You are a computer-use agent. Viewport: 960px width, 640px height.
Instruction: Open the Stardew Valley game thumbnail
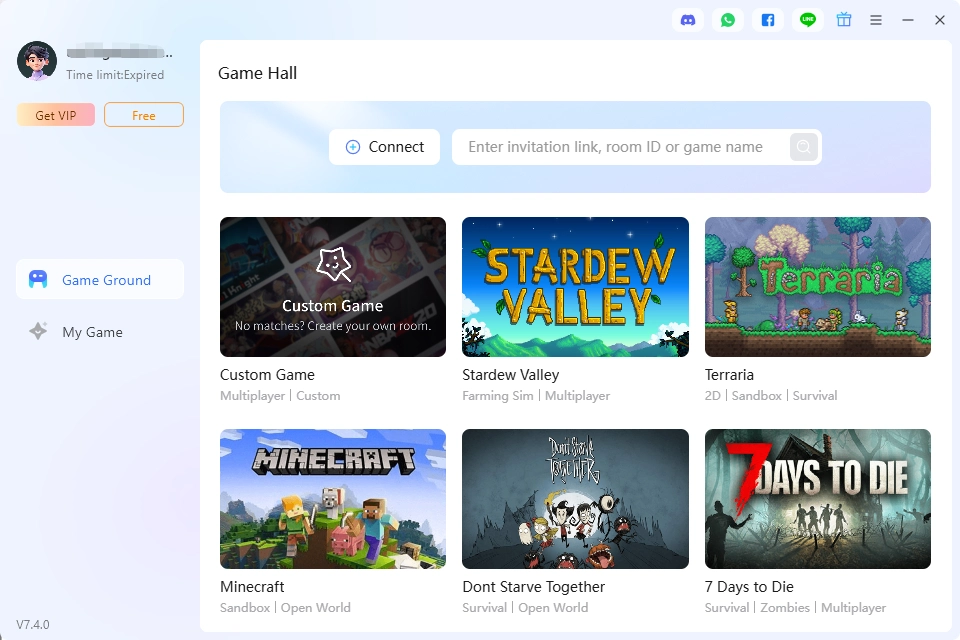tap(576, 287)
